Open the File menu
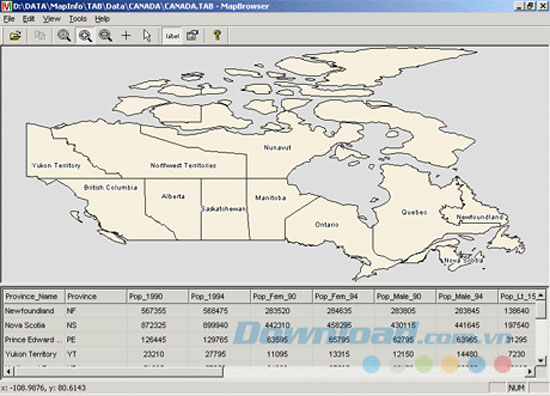 9,19
